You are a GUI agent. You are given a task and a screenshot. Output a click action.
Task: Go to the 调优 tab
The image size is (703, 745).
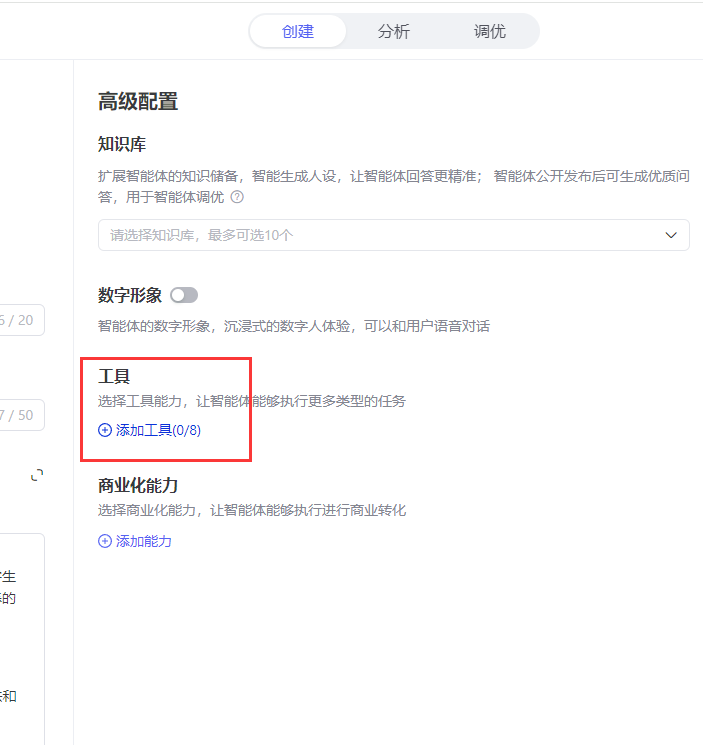(x=489, y=31)
